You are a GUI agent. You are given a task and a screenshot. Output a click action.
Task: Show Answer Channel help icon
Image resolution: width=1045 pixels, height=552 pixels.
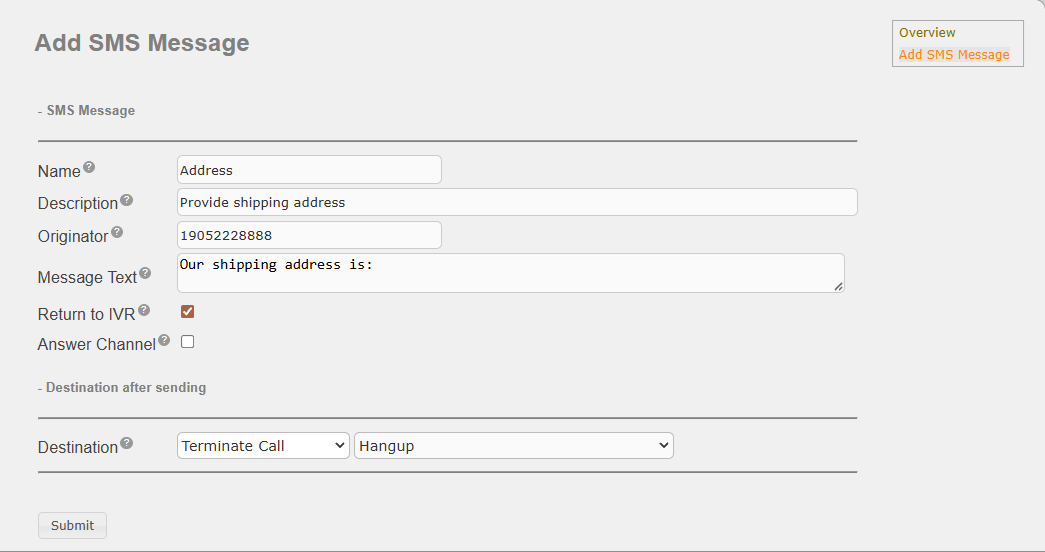tap(164, 341)
